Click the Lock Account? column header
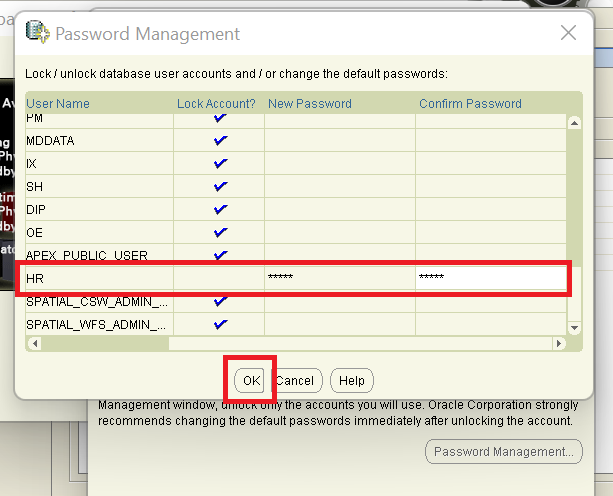 [216, 104]
